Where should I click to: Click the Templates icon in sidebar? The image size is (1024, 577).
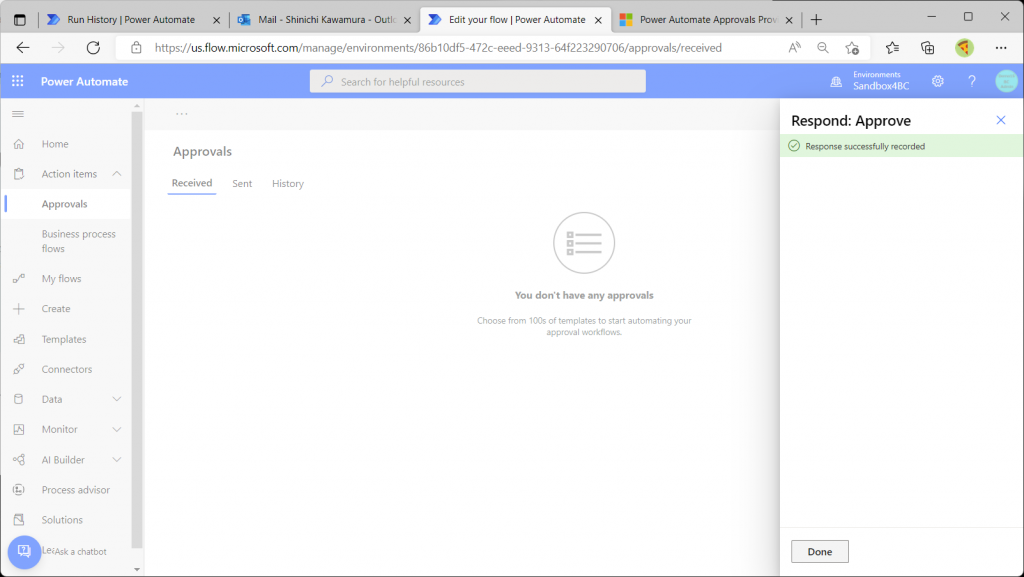point(19,339)
